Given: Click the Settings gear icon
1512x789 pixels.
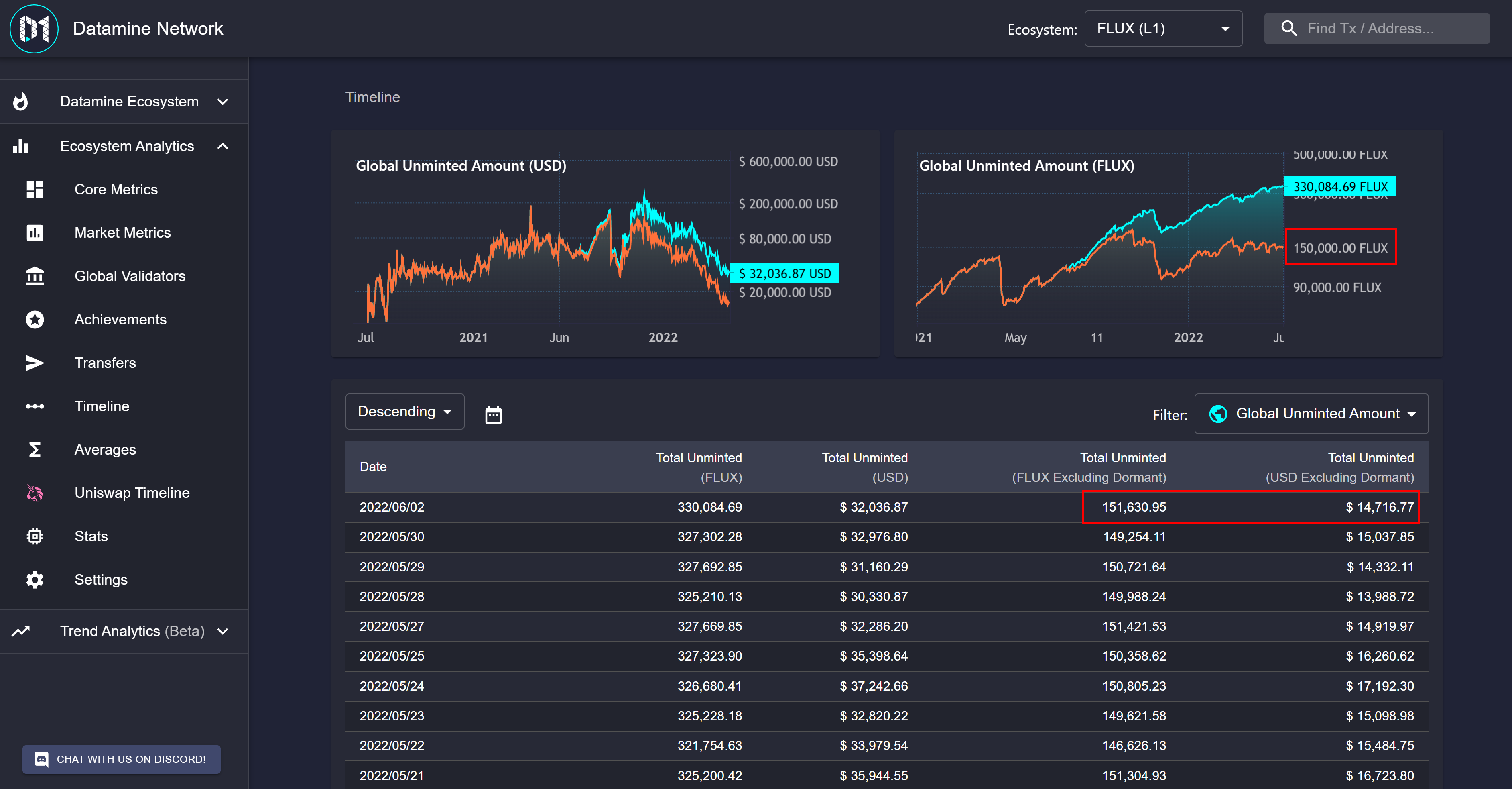Looking at the screenshot, I should [35, 580].
